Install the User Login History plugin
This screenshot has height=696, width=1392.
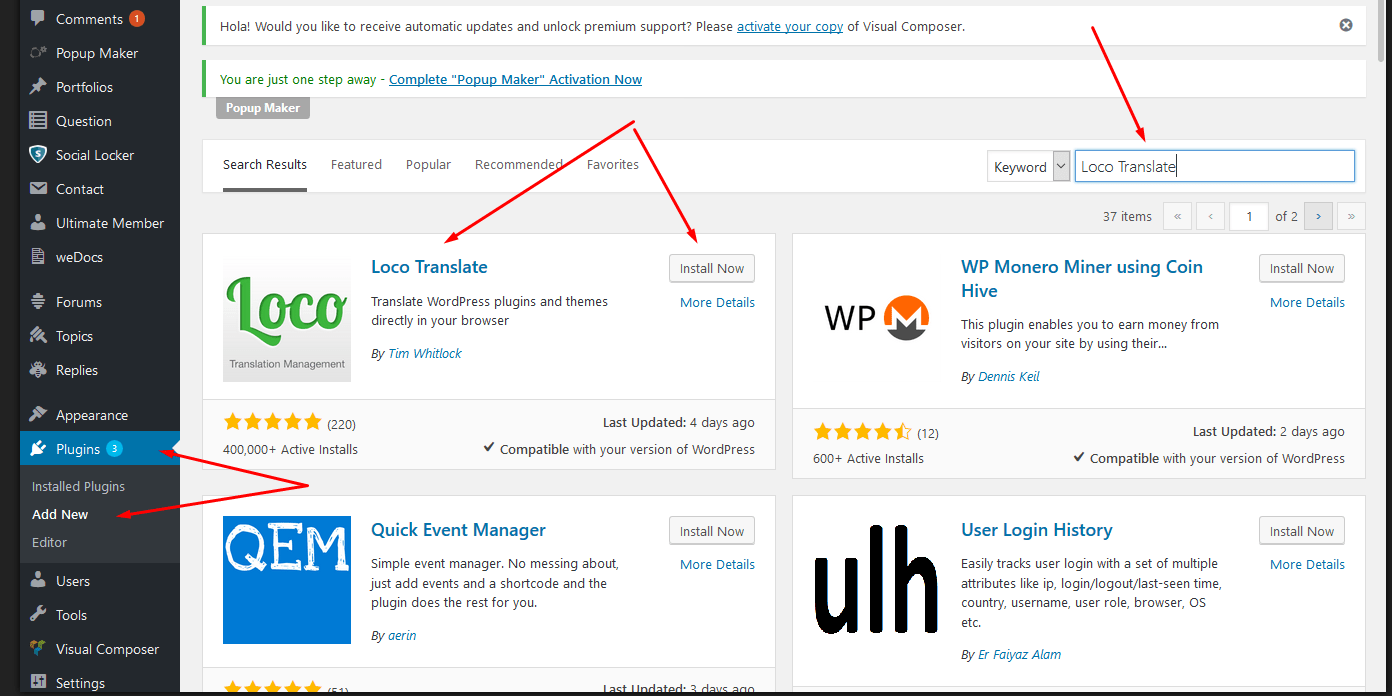click(x=1302, y=531)
